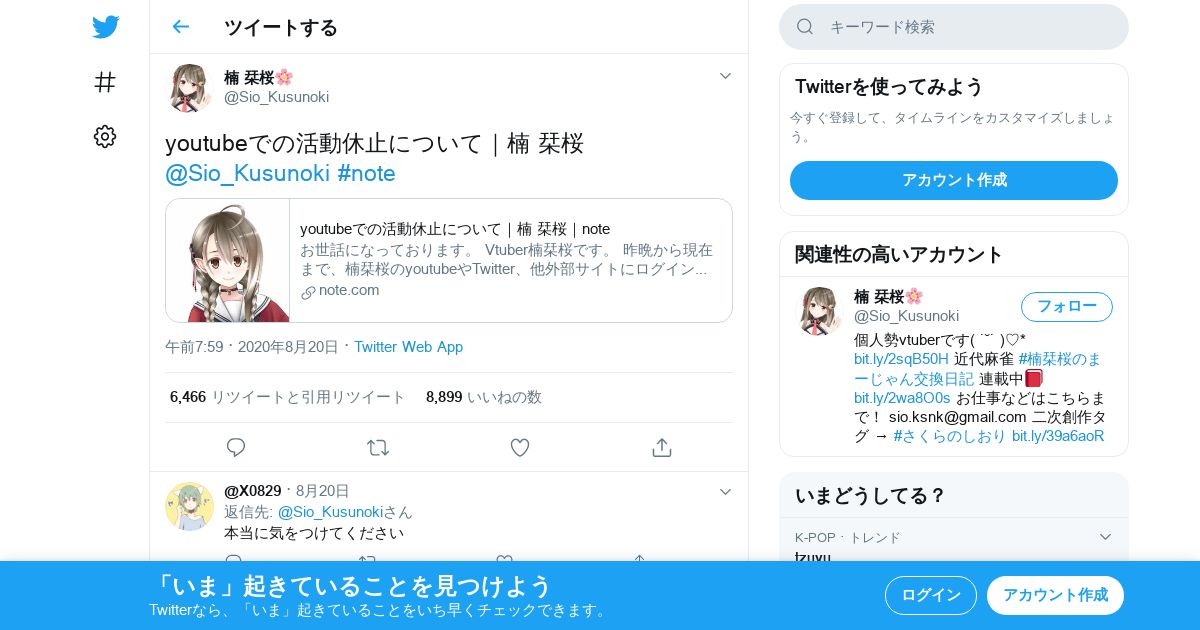Click 関連性の高いアカウント heading
Screen dimensions: 1200x630
click(899, 254)
